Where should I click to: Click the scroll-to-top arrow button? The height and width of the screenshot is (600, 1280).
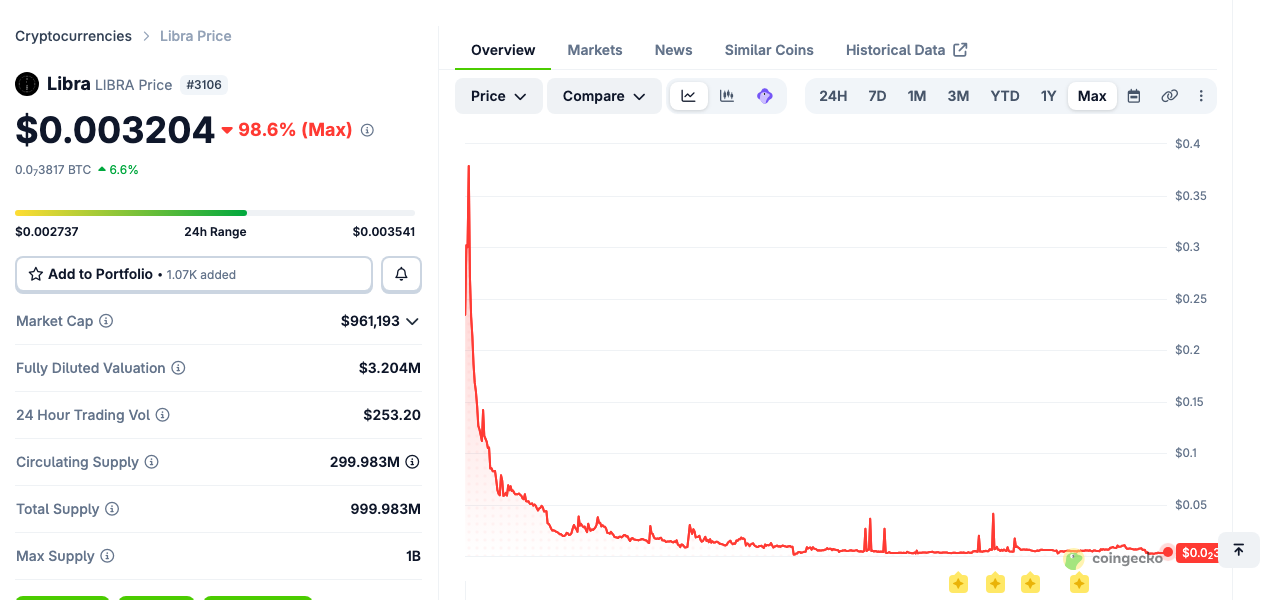pyautogui.click(x=1238, y=550)
